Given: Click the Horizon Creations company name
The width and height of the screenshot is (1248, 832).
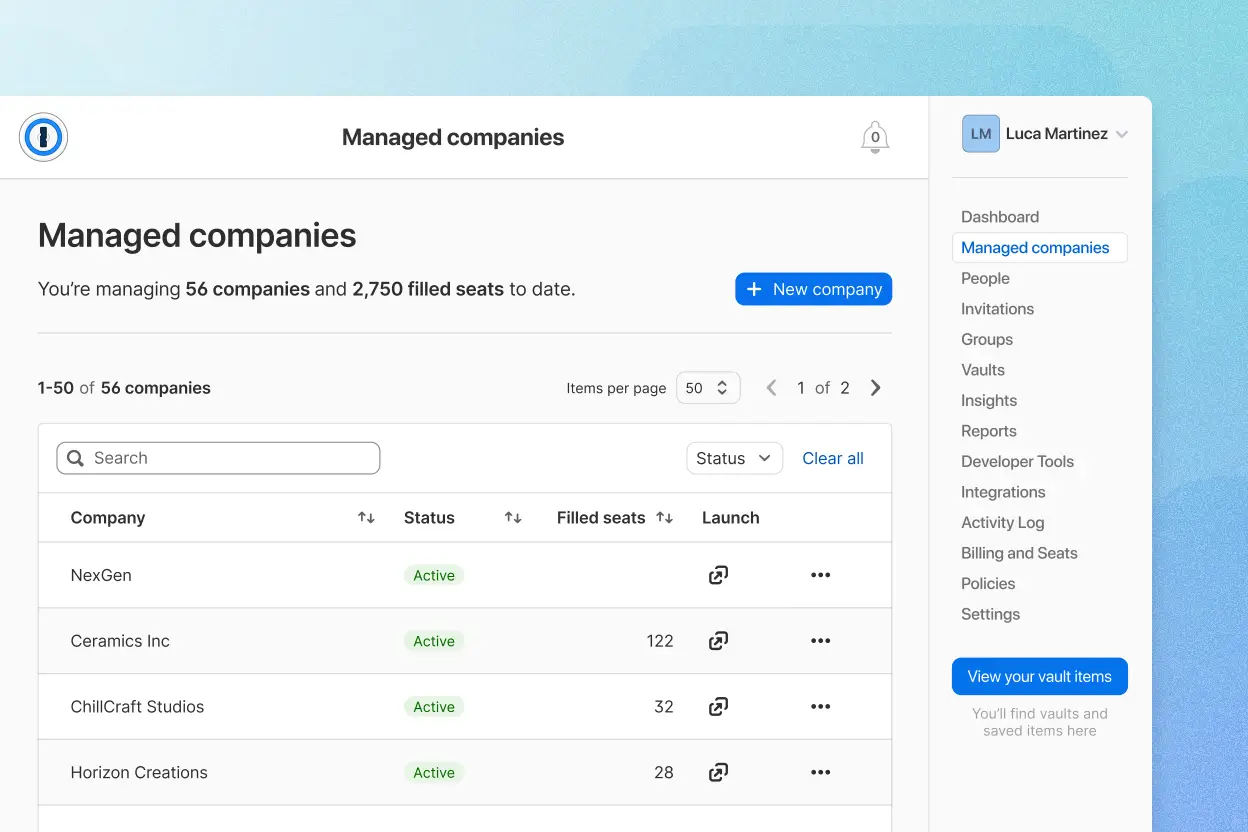Looking at the screenshot, I should tap(139, 772).
